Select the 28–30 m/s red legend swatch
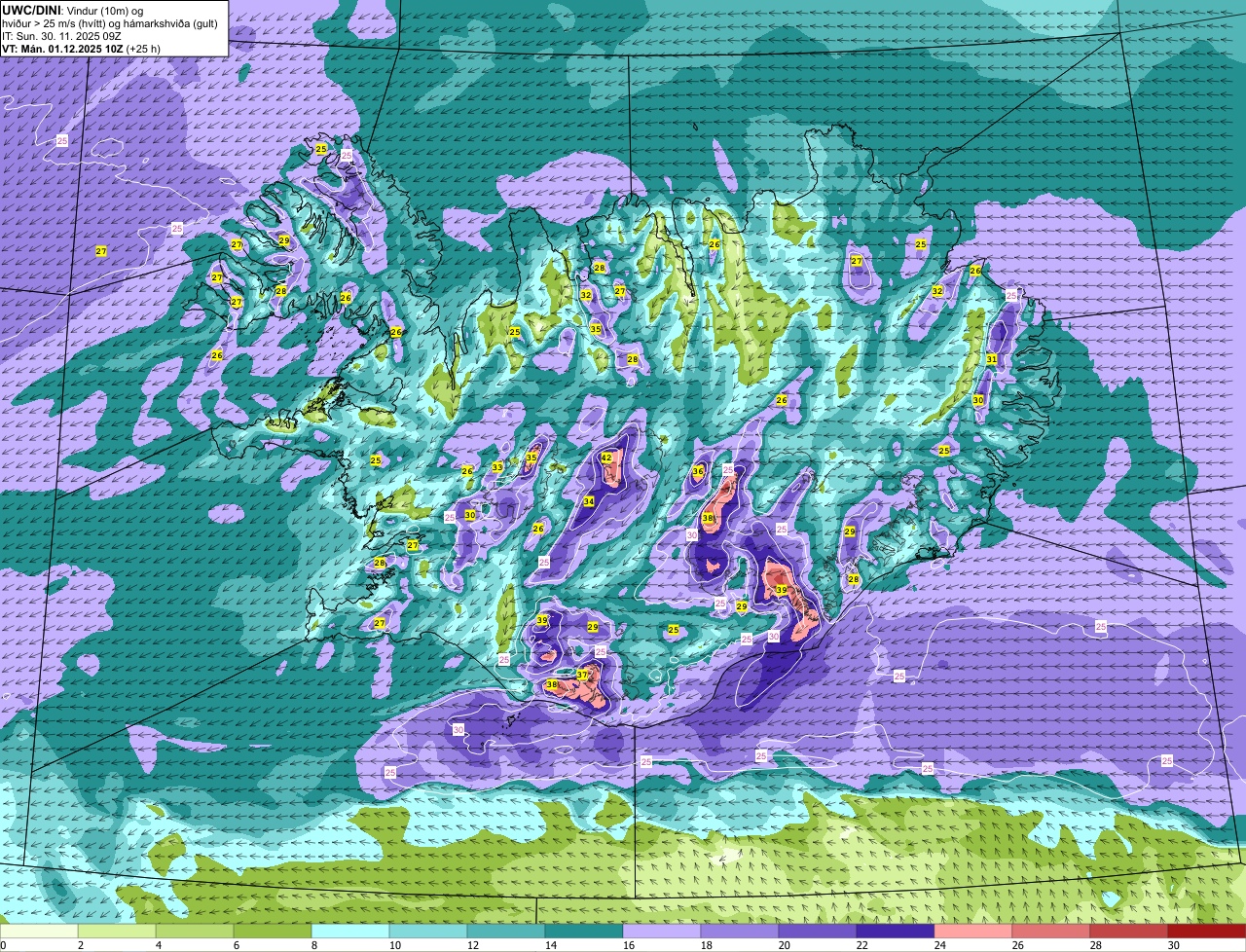 (1129, 932)
